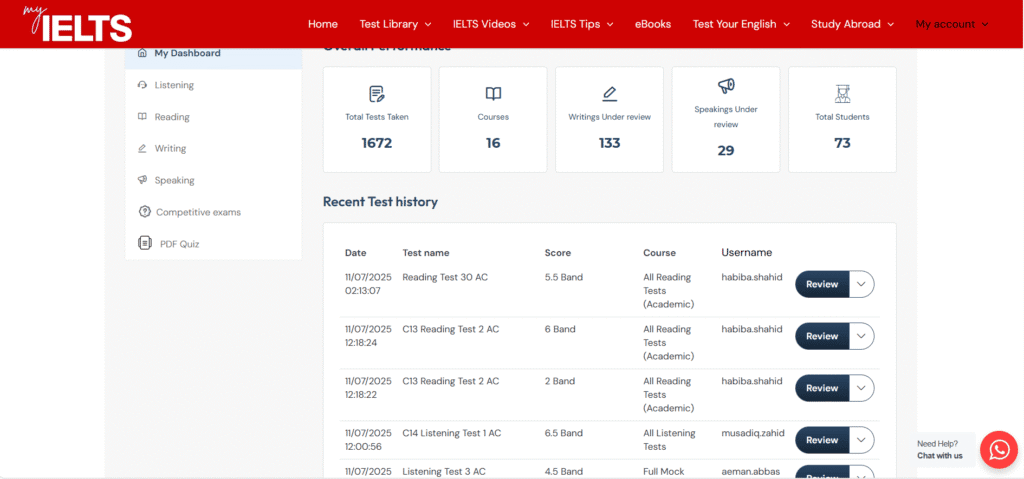Click the 5.5 Band score cell

click(564, 277)
